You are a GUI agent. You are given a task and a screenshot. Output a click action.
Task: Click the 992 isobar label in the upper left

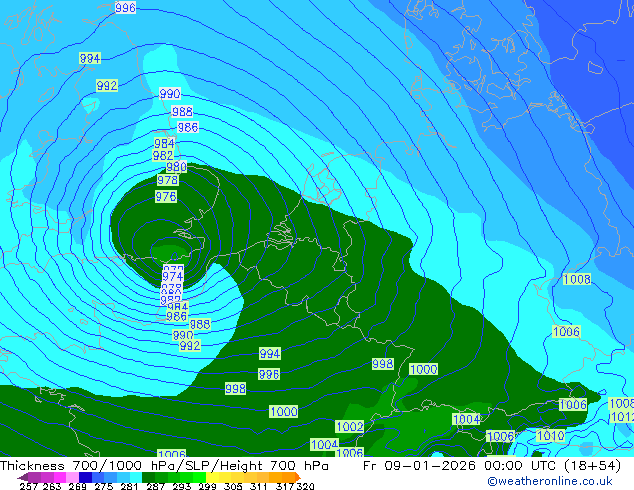coord(107,86)
